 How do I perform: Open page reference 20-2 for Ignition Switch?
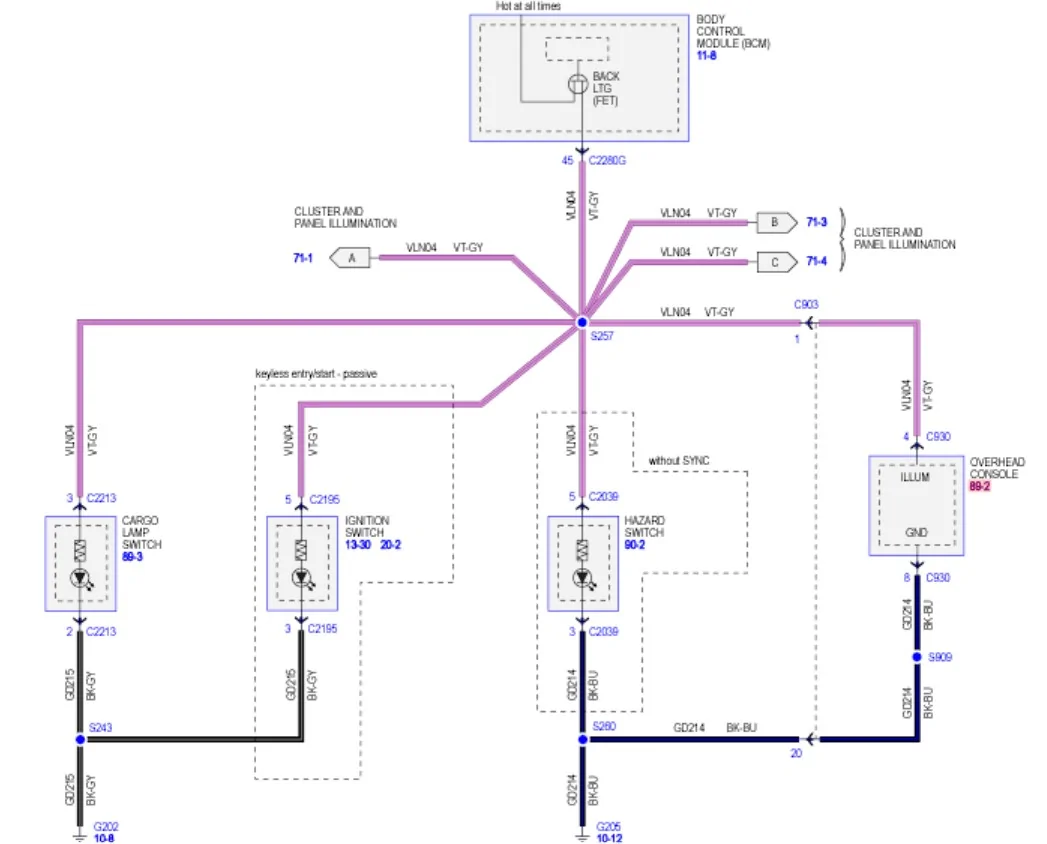click(391, 545)
